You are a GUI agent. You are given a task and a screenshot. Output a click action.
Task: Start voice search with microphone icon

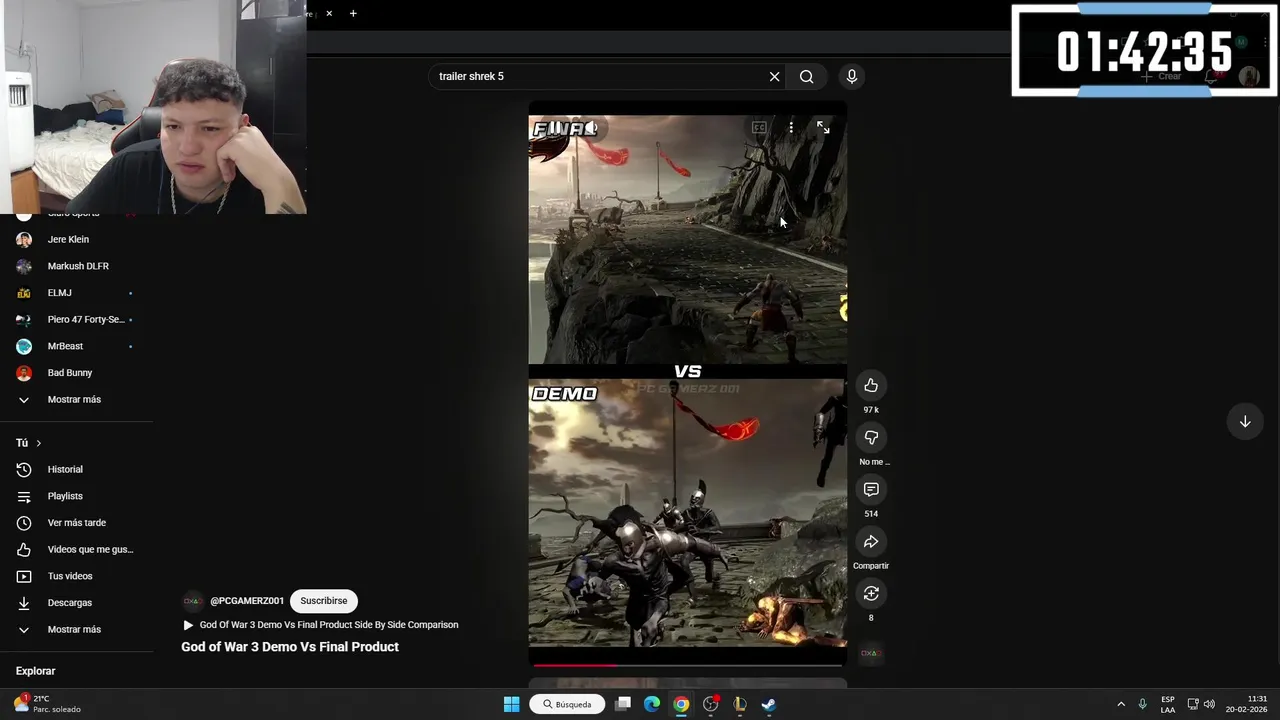click(852, 77)
